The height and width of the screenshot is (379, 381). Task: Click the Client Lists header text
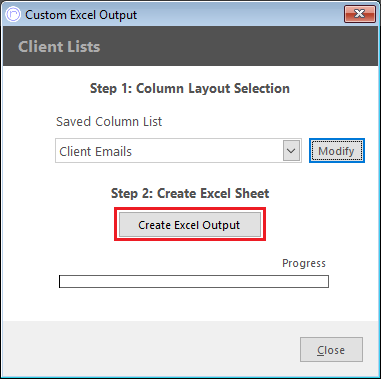coord(59,46)
